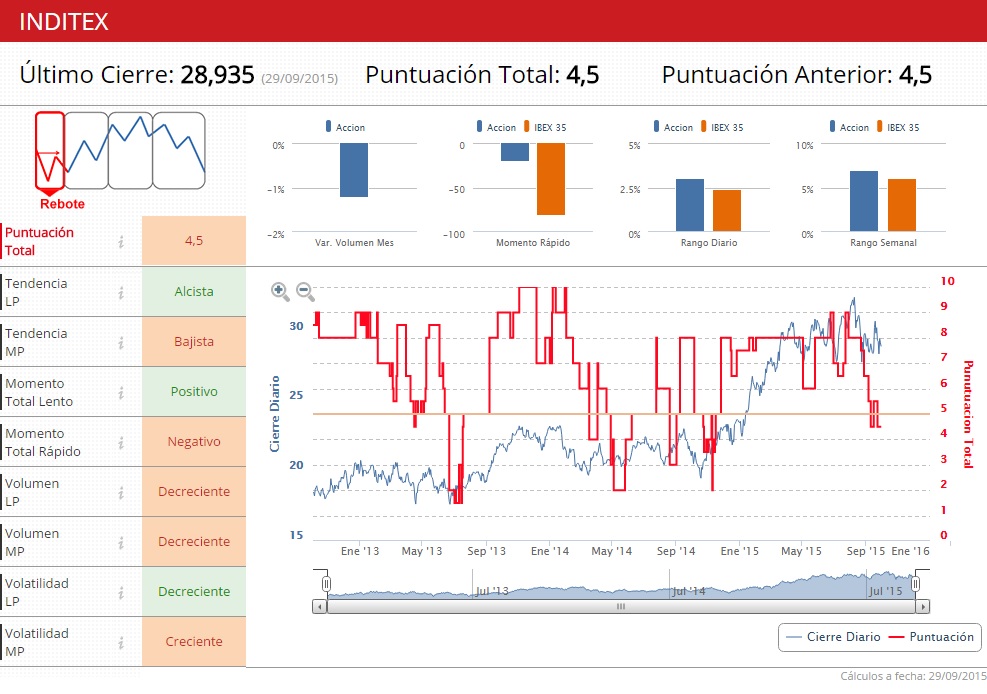Click the Alcista value cell
987x694 pixels.
click(x=194, y=291)
